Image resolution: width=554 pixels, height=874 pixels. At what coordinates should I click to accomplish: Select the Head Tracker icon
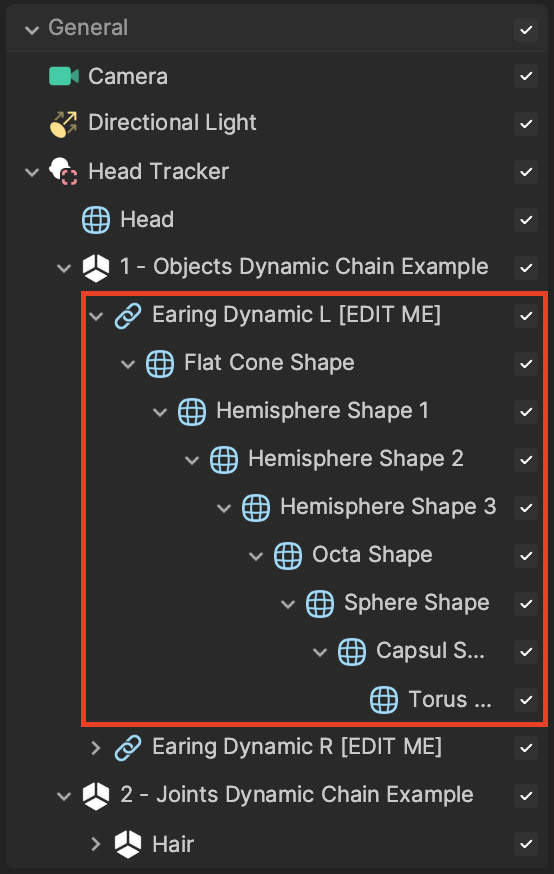click(63, 171)
